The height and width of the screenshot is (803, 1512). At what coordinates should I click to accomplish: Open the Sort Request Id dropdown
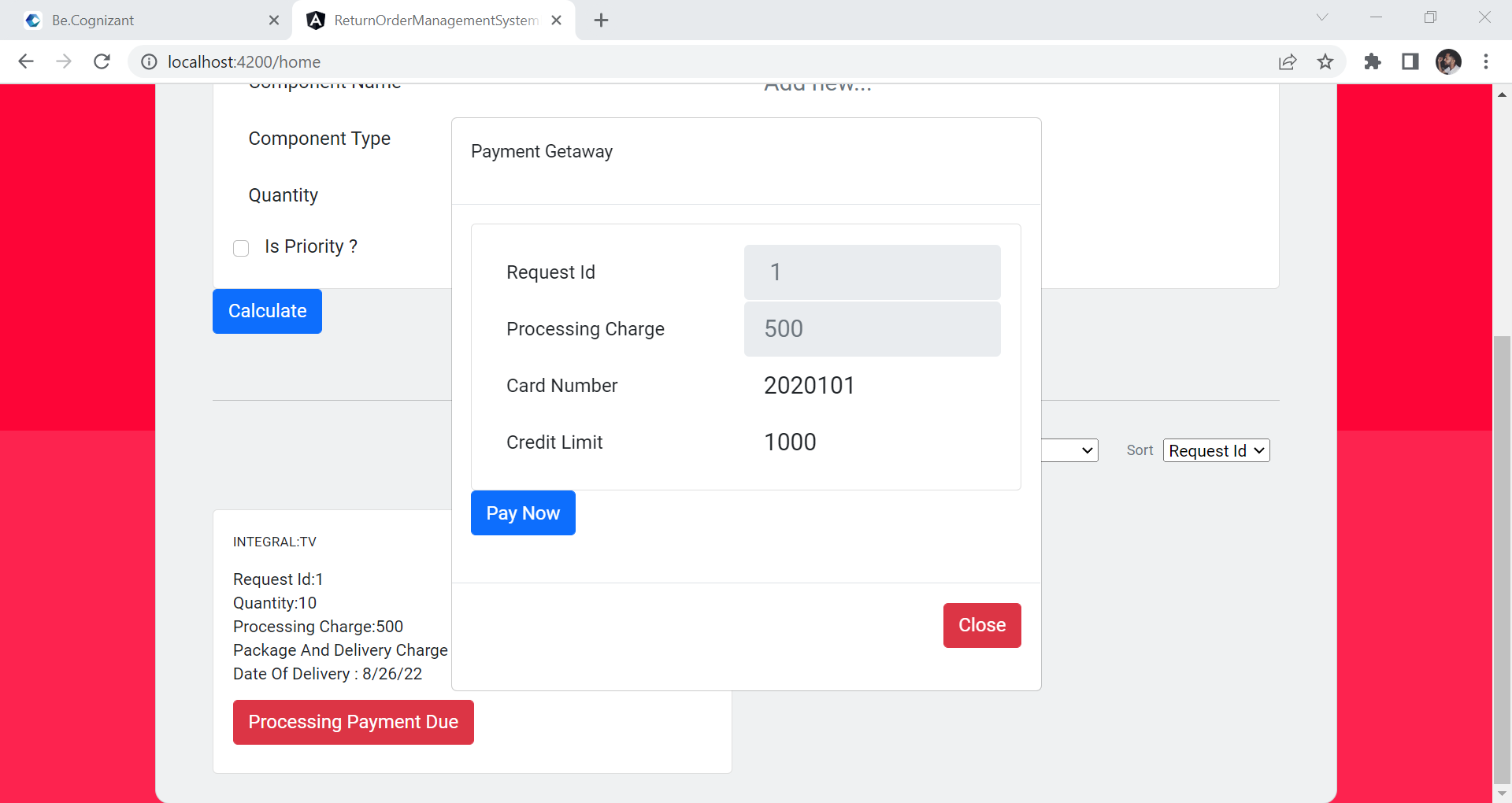1217,450
